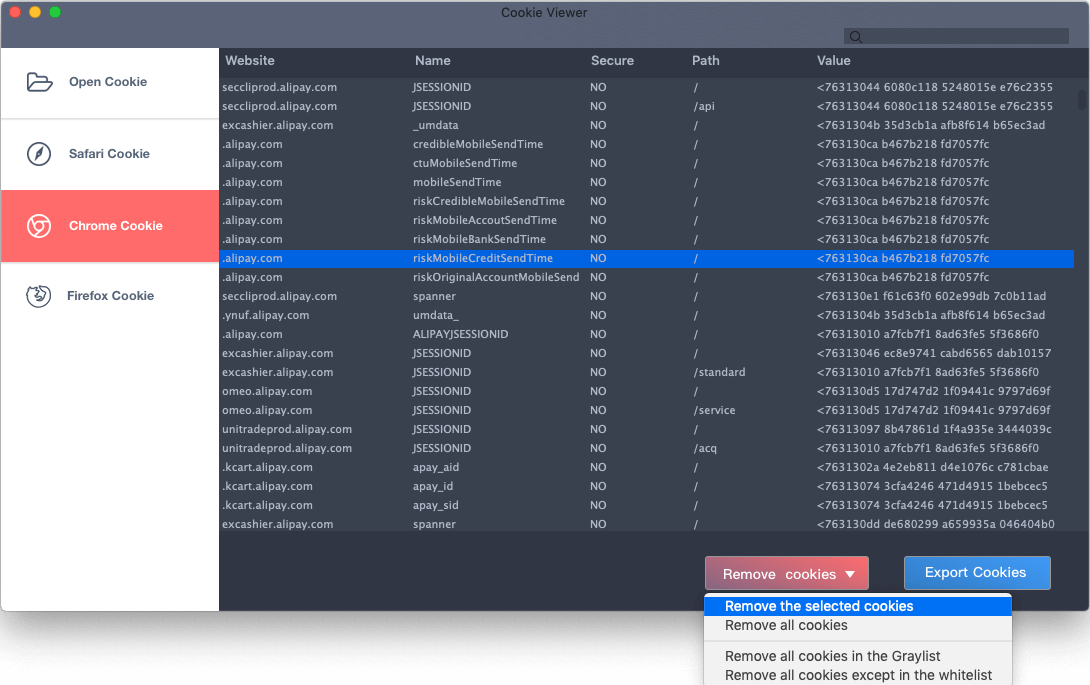Select the spanner cookie from seccliprod.alipay.com
The width and height of the screenshot is (1090, 685).
click(x=646, y=296)
